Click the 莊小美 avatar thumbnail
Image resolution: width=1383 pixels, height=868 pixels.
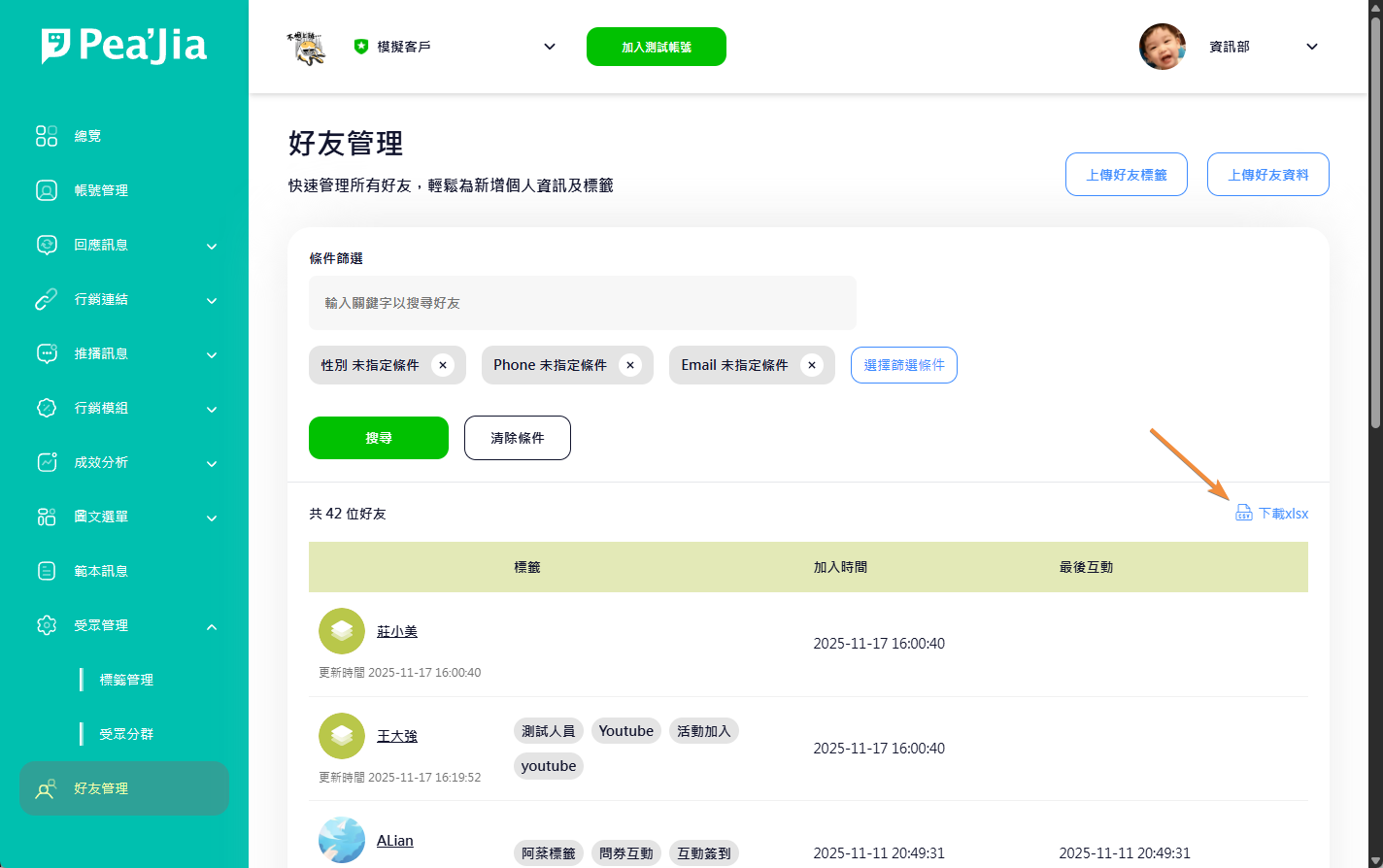point(342,631)
